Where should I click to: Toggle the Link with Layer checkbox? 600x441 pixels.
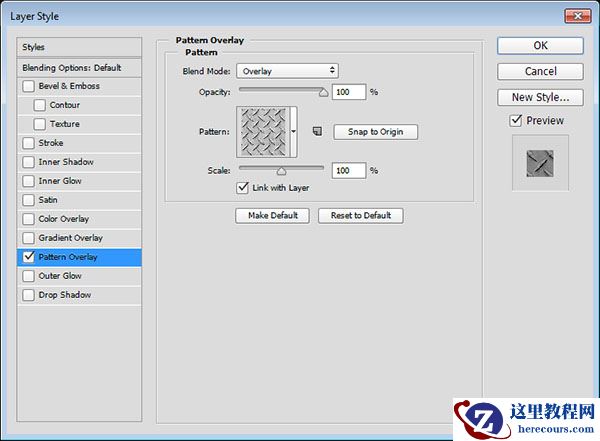[243, 188]
